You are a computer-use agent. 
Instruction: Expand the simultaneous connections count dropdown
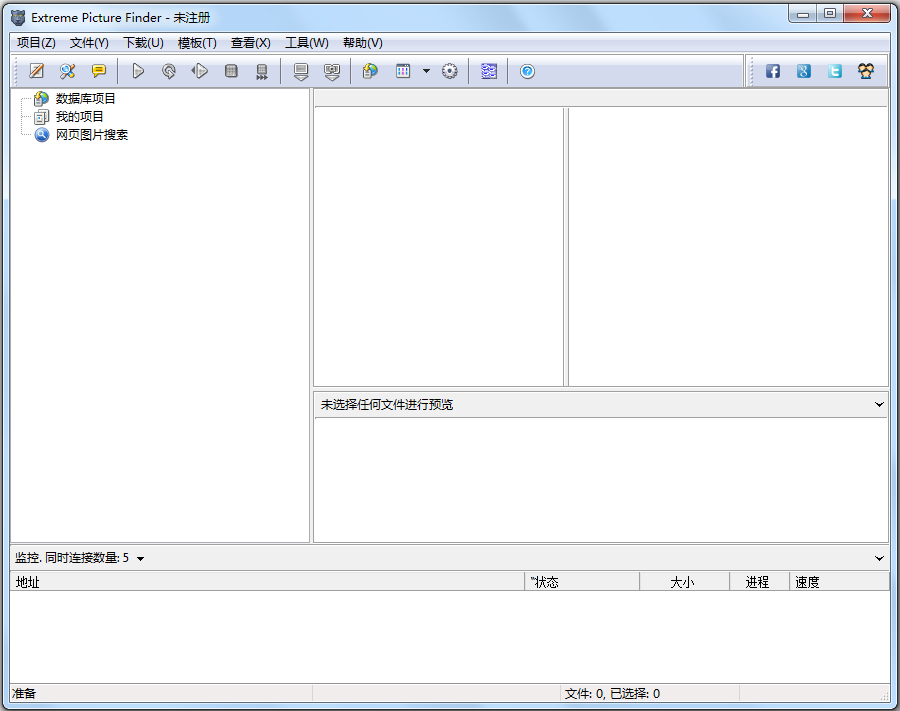click(x=140, y=558)
